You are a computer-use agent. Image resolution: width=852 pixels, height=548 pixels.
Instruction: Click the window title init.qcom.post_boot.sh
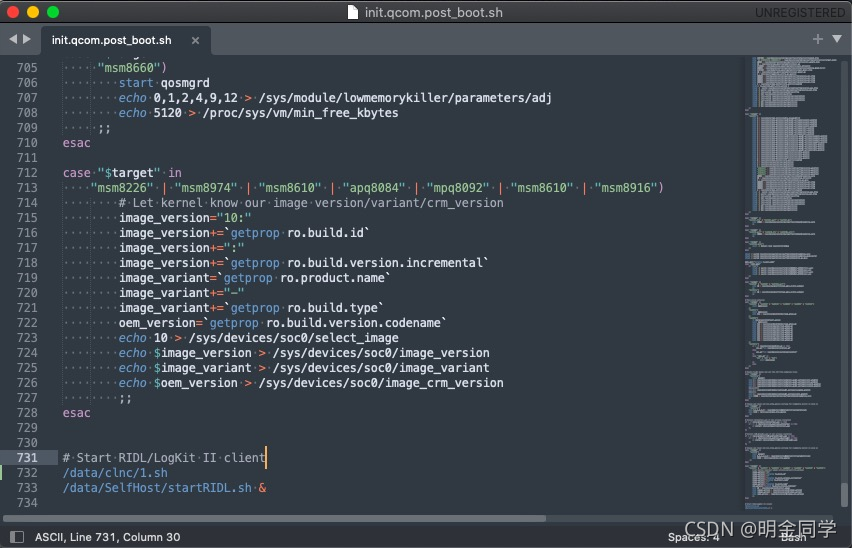434,12
